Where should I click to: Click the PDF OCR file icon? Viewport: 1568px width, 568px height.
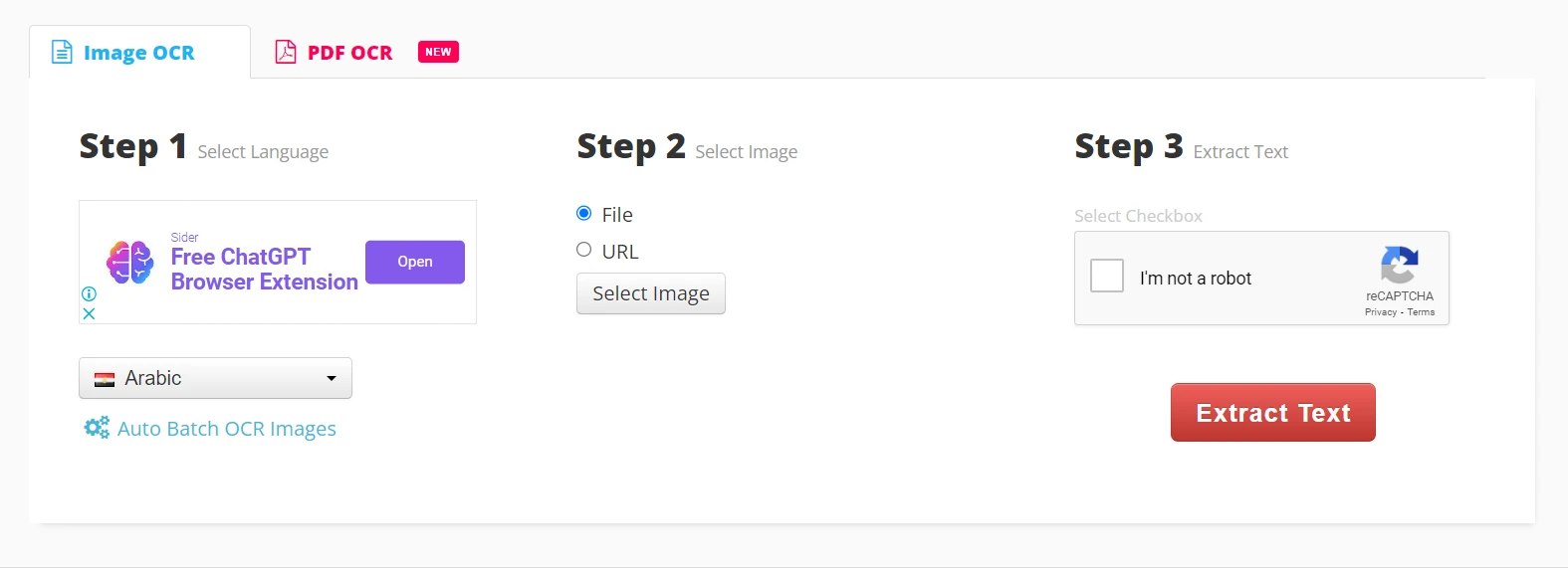(286, 52)
